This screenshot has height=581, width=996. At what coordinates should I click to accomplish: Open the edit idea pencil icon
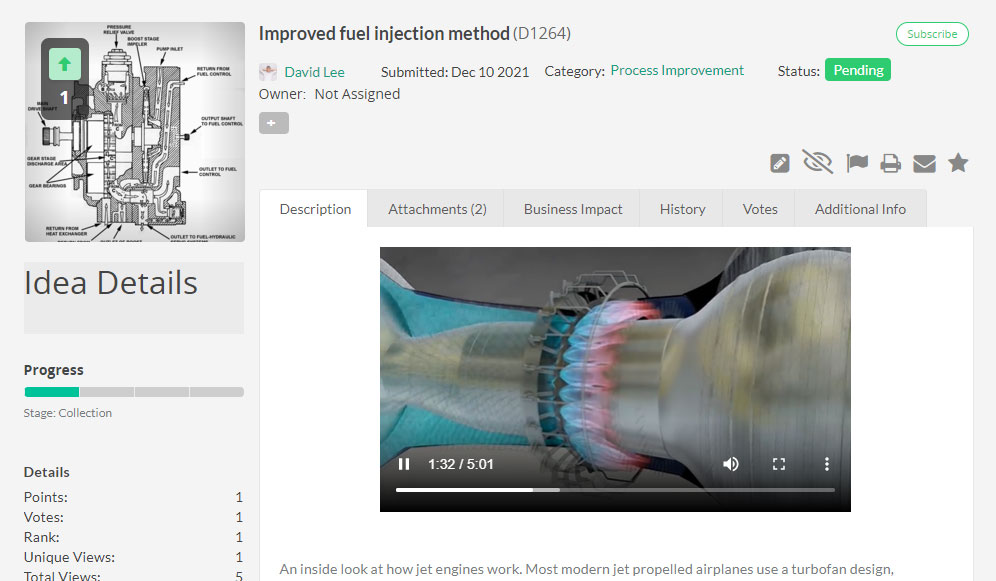(x=779, y=163)
